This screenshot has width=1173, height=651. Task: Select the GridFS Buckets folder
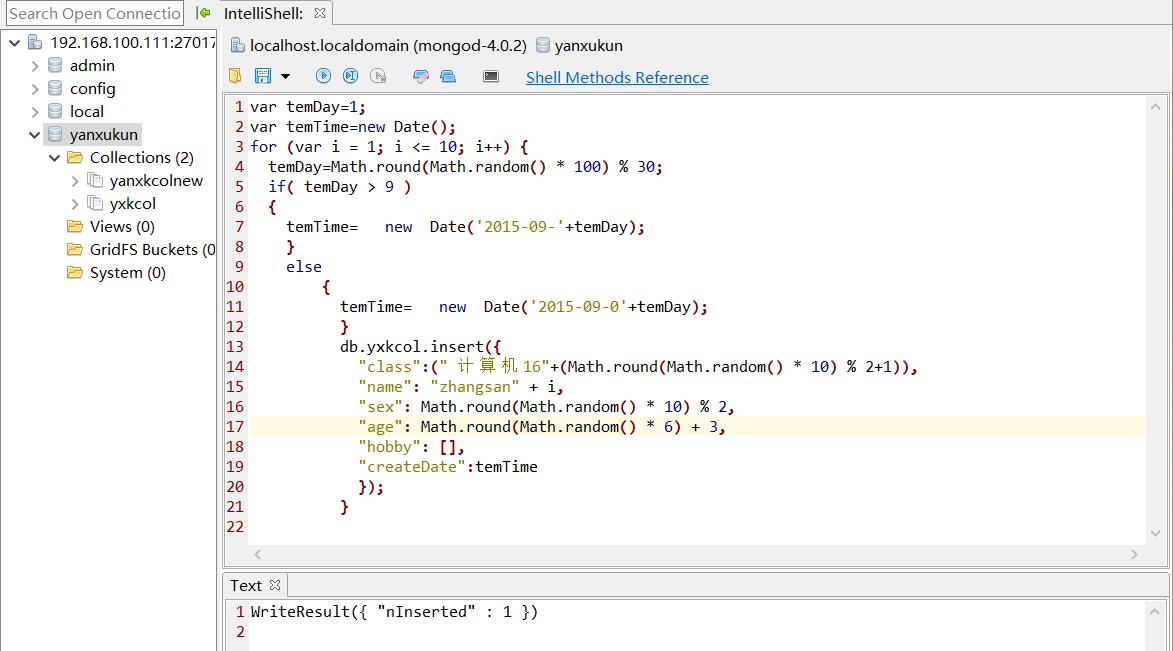click(152, 250)
